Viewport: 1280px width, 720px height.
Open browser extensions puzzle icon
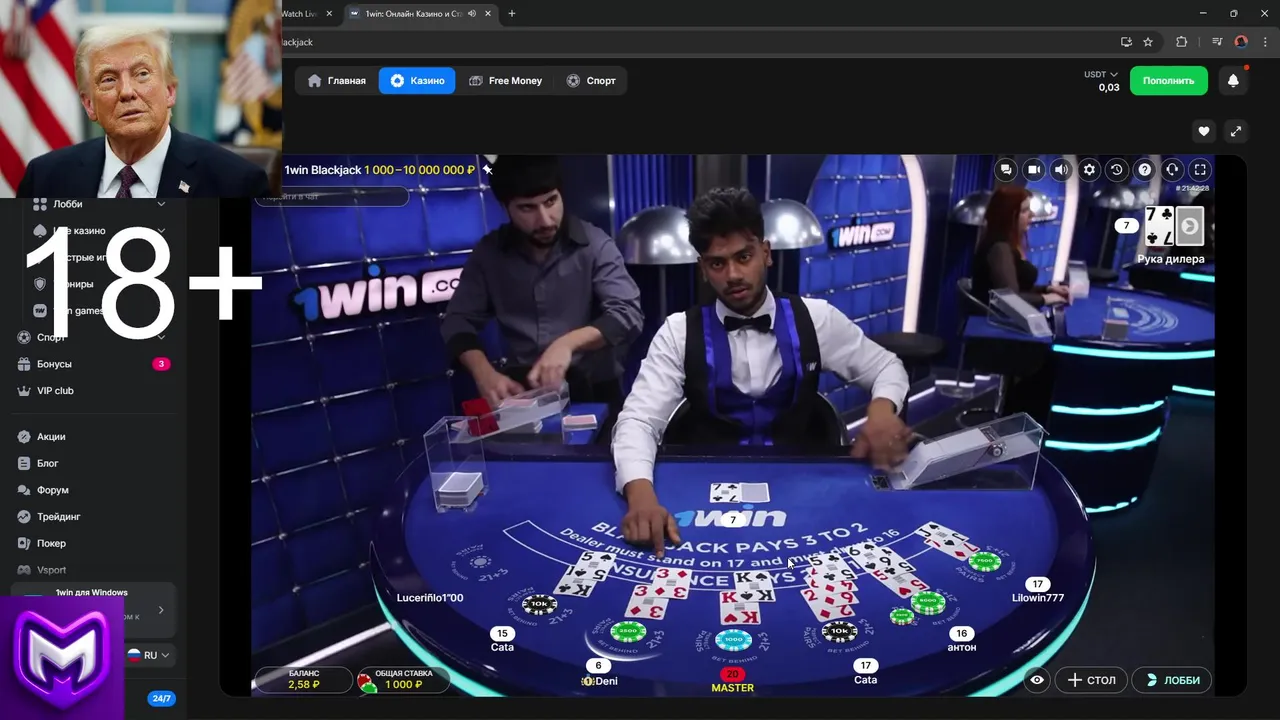pyautogui.click(x=1181, y=42)
